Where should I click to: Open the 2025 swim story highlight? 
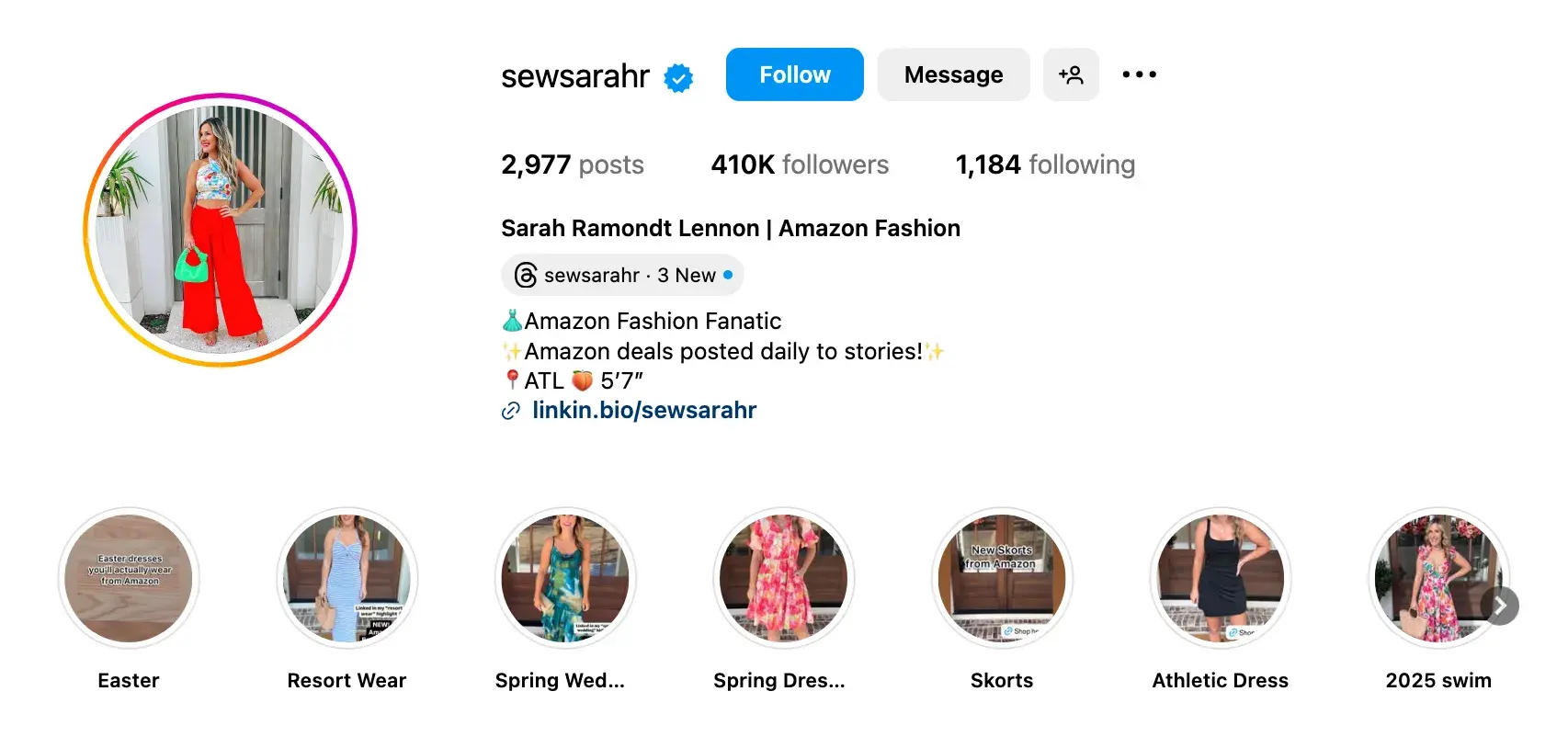[x=1438, y=578]
